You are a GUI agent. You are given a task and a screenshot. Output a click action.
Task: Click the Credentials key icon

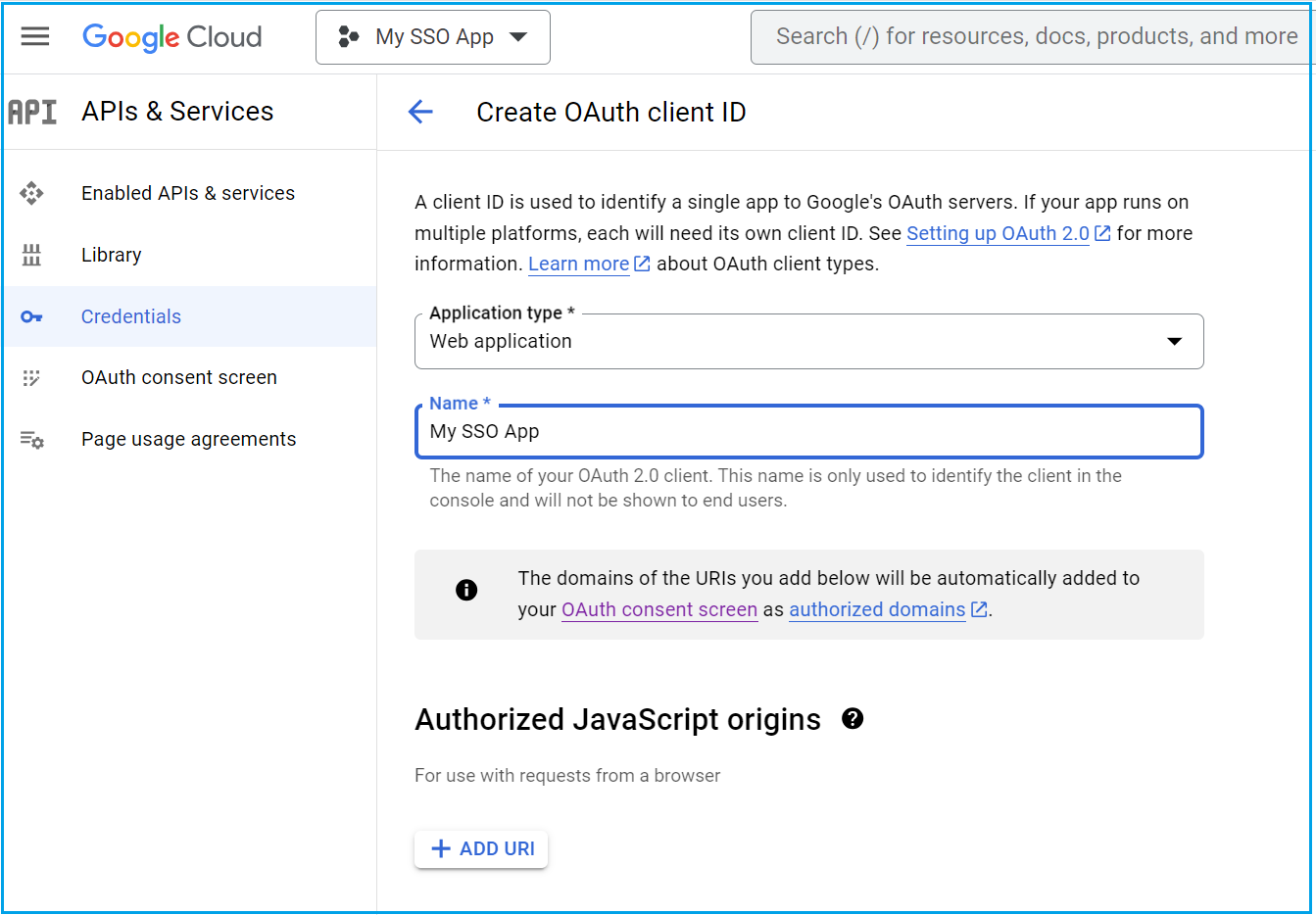click(x=31, y=316)
